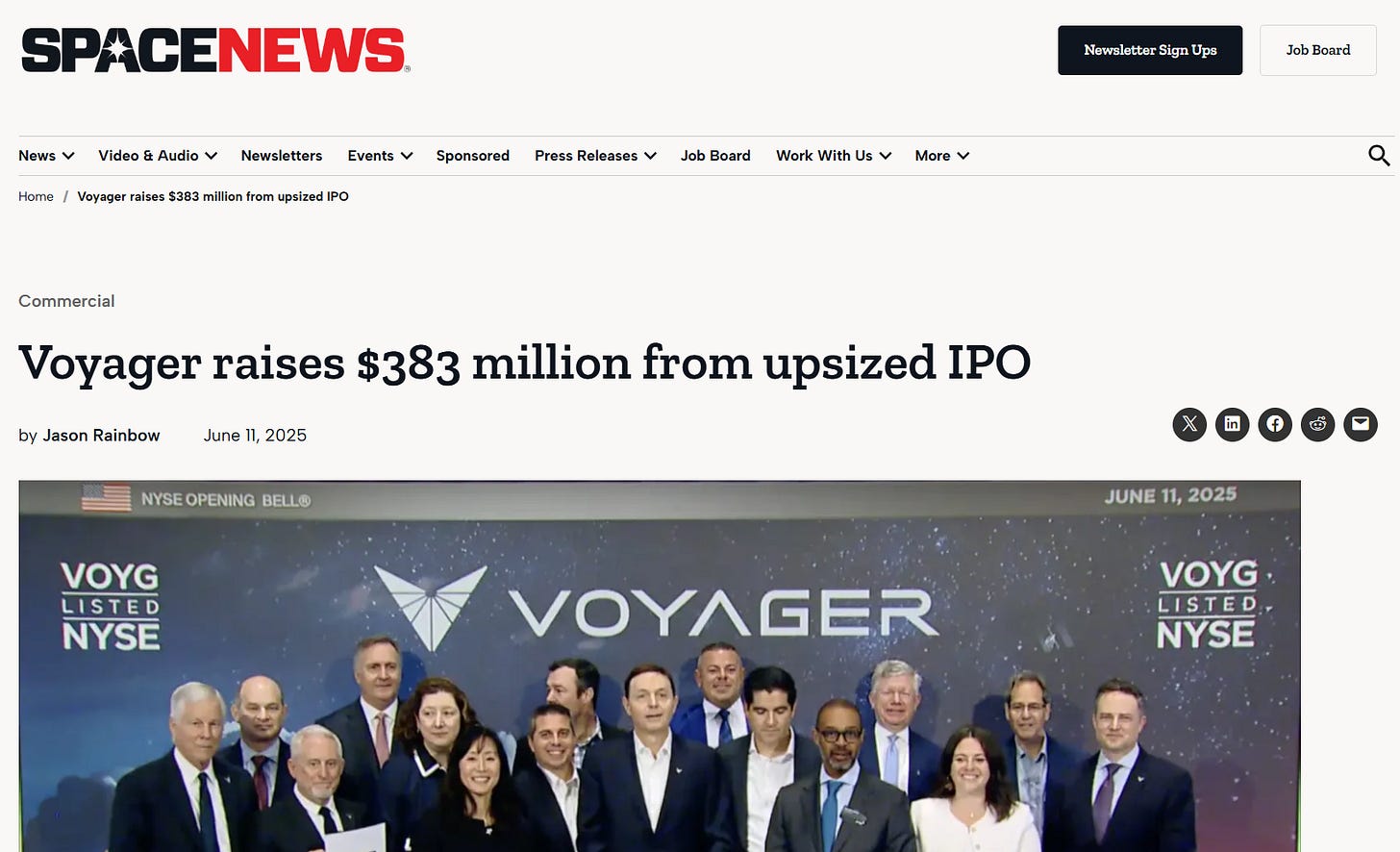Open the More dropdown menu
Image resolution: width=1400 pixels, height=852 pixels.
tap(942, 156)
